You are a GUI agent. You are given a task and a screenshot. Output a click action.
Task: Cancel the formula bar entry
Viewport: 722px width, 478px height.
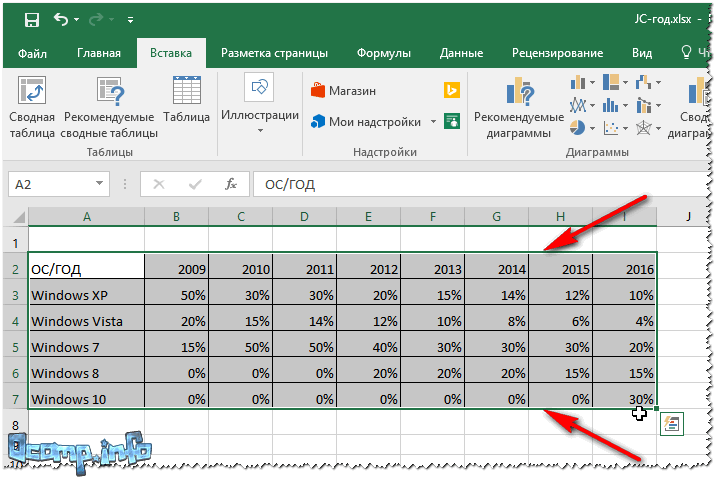click(x=159, y=184)
